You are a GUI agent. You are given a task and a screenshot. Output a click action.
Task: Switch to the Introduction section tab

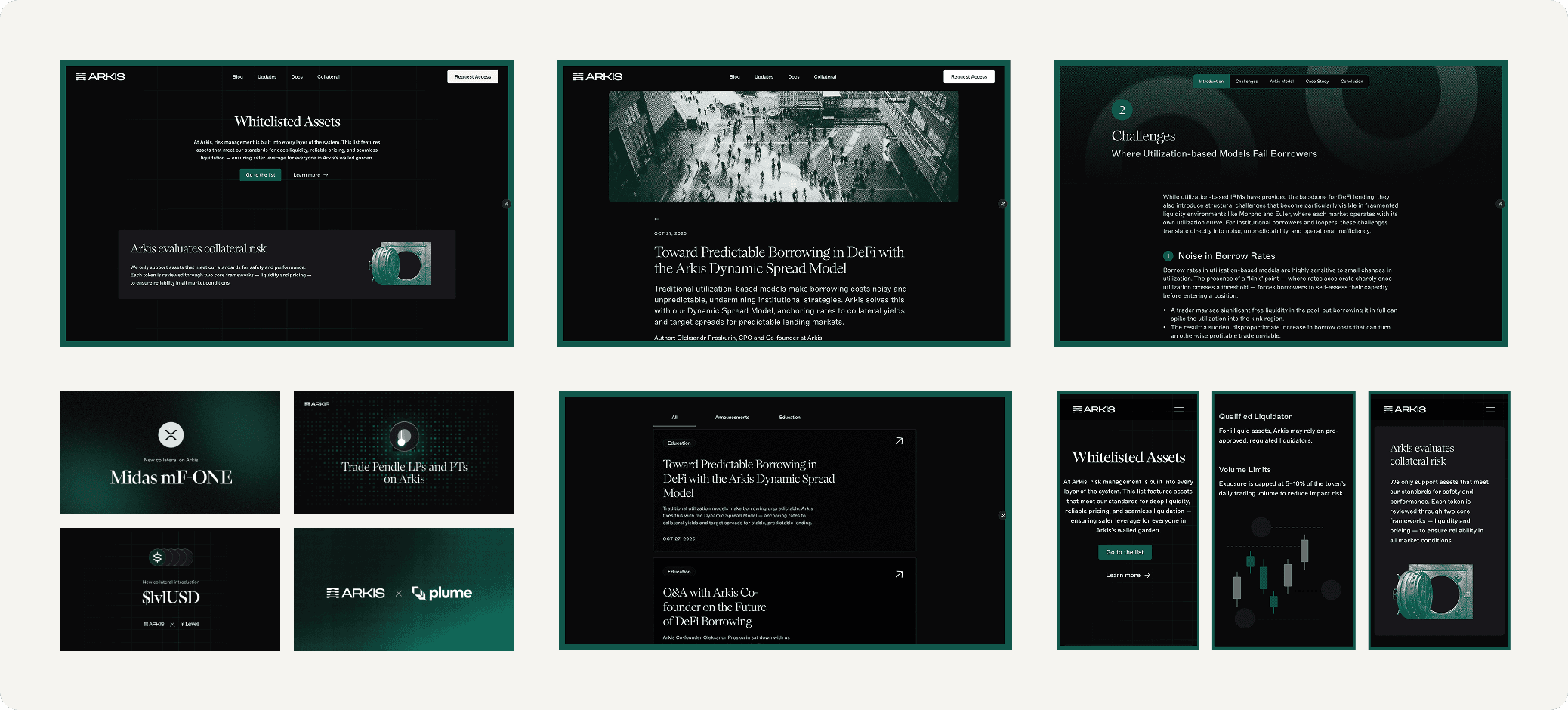click(1211, 82)
